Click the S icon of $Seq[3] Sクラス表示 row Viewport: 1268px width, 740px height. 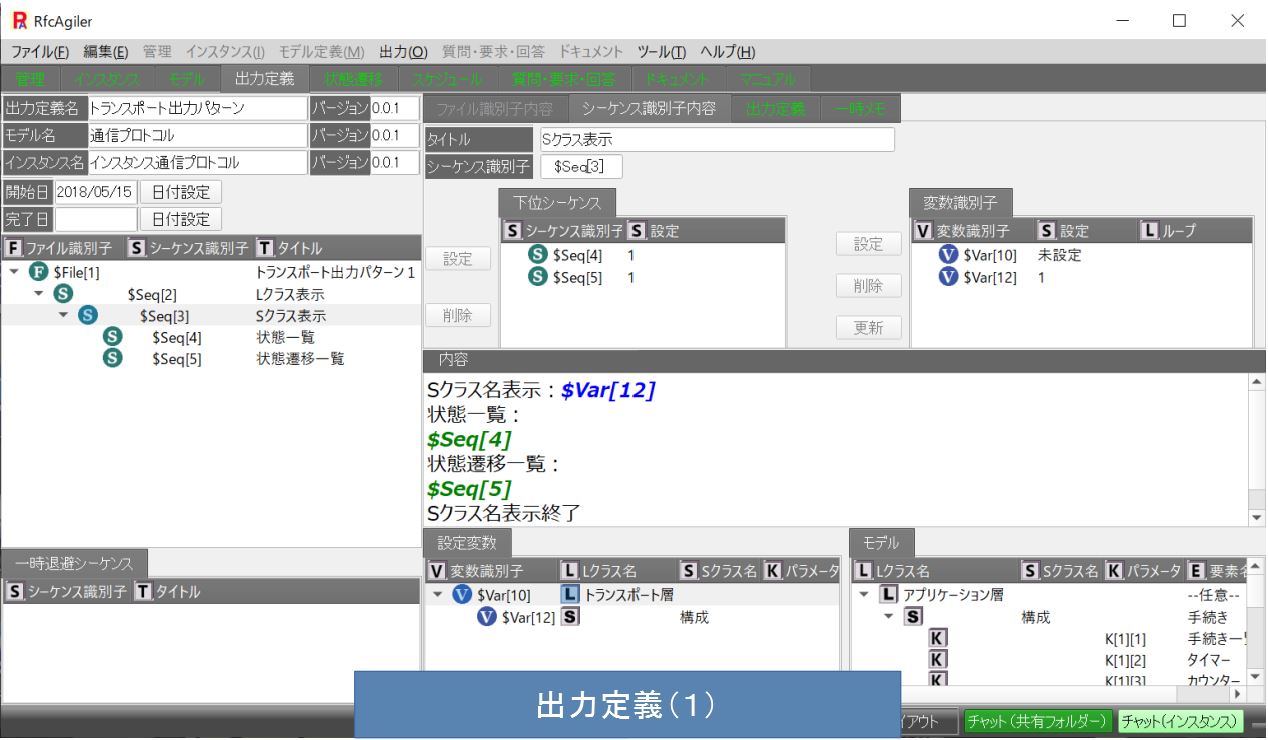tap(88, 315)
